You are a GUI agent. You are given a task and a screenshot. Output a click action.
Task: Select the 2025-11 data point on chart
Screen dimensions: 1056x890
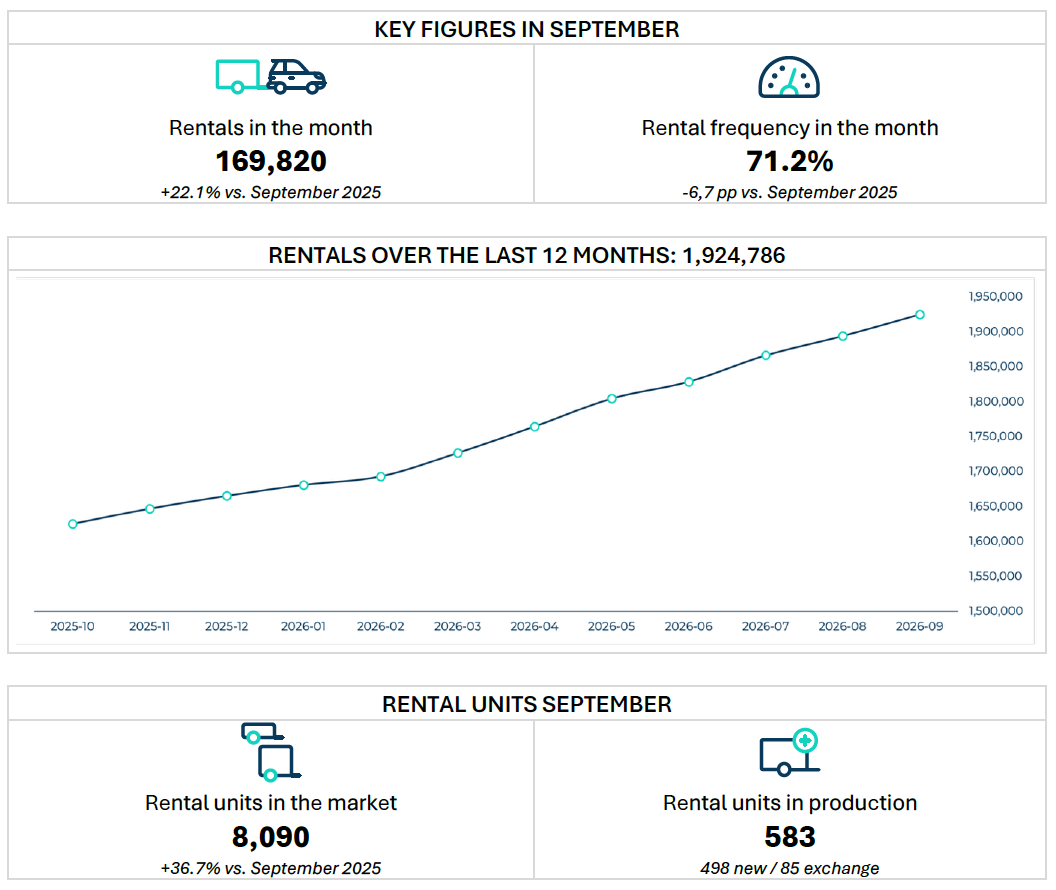click(x=150, y=509)
